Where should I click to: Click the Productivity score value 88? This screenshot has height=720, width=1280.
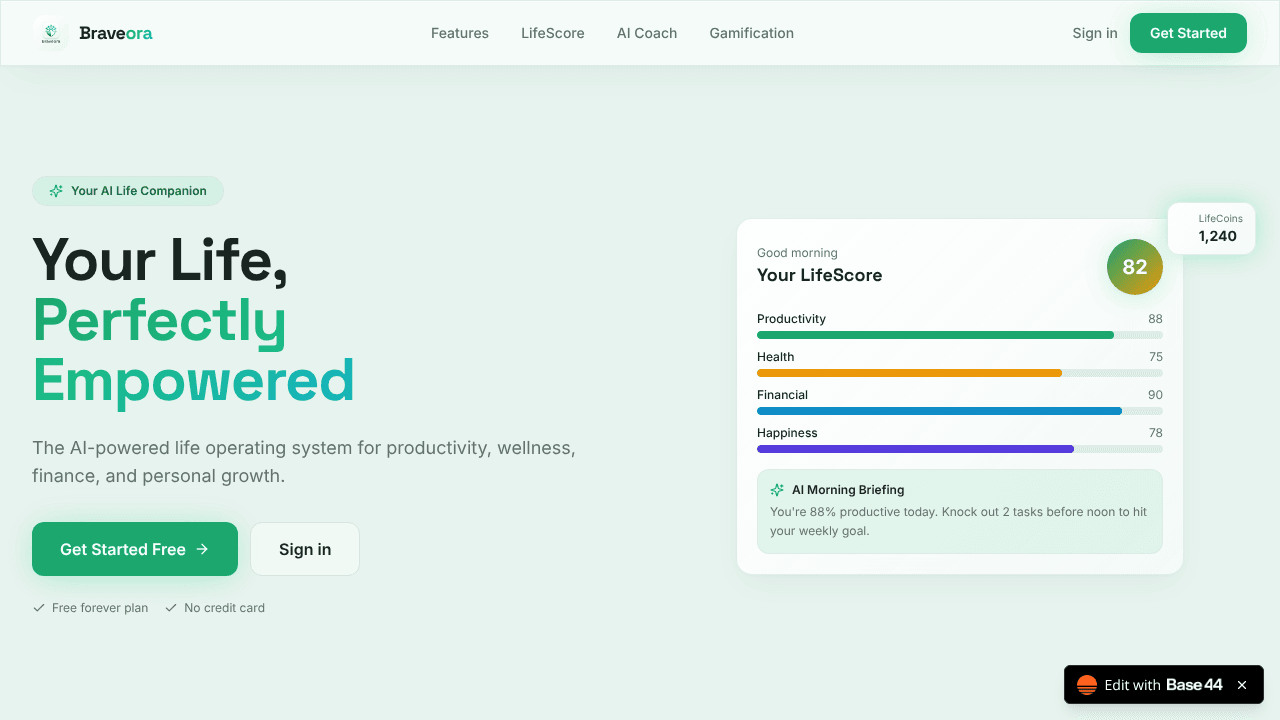click(1155, 319)
